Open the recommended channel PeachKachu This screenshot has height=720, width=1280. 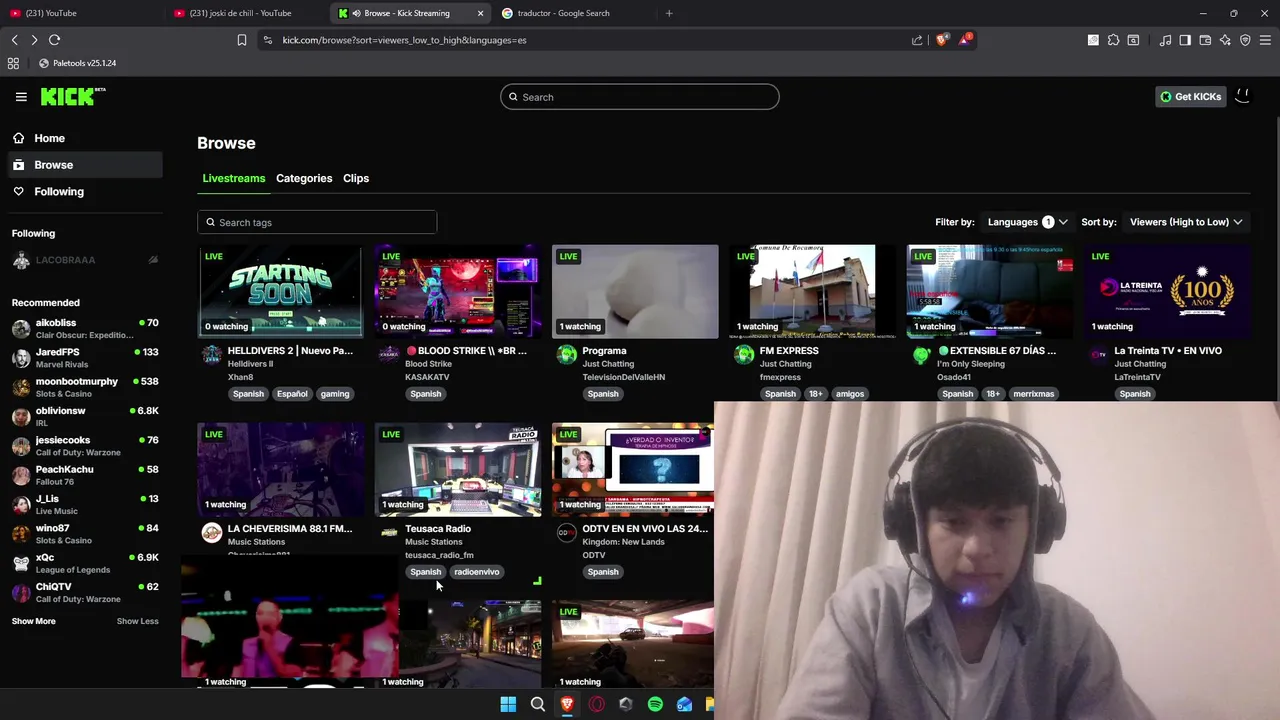tap(84, 475)
